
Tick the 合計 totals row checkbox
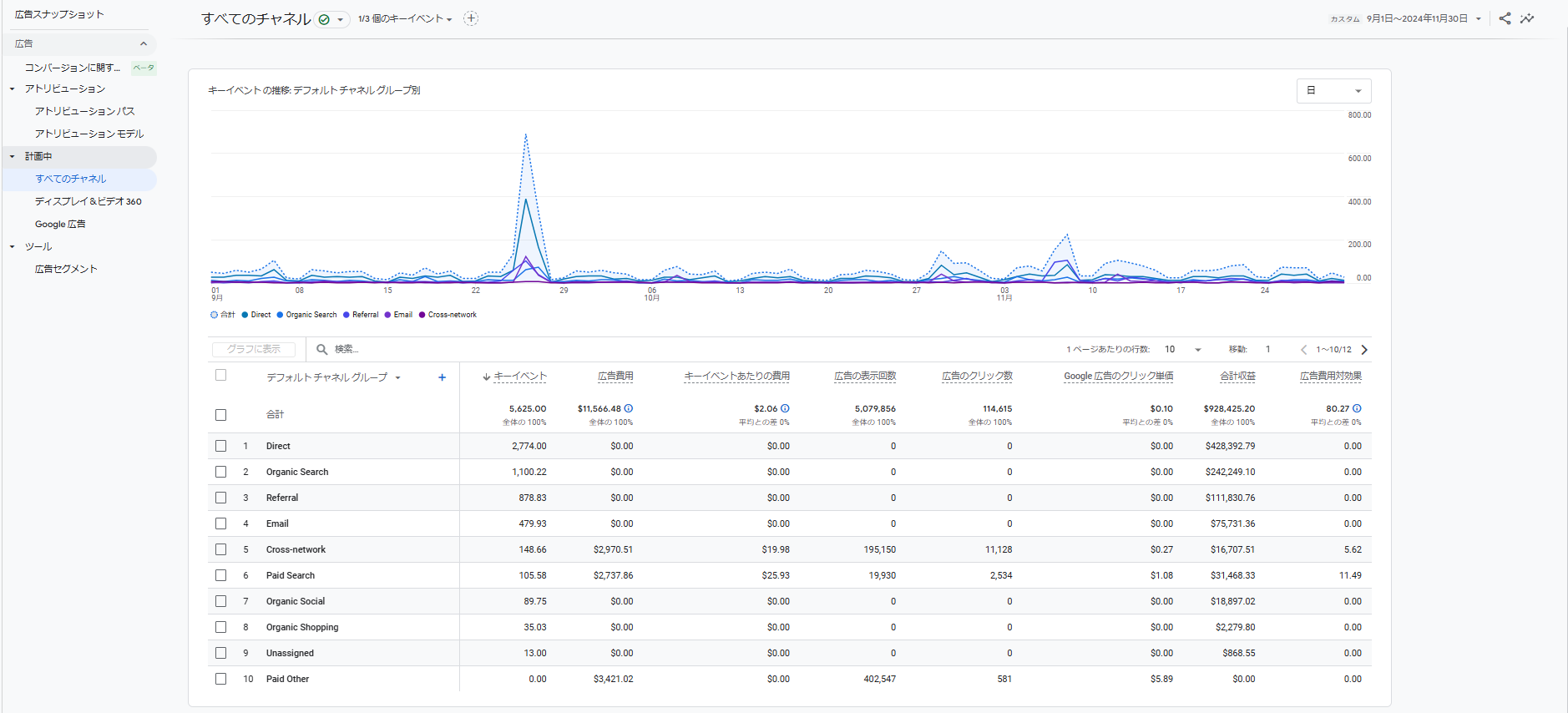pos(220,415)
